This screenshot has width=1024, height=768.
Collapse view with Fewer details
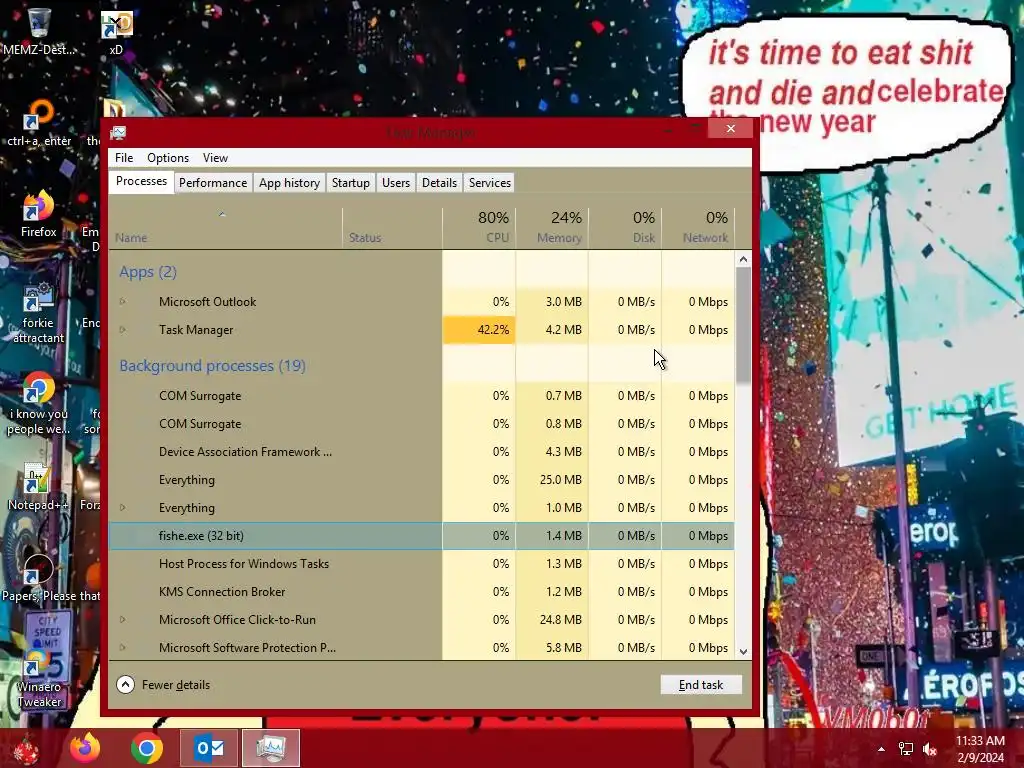pyautogui.click(x=163, y=684)
